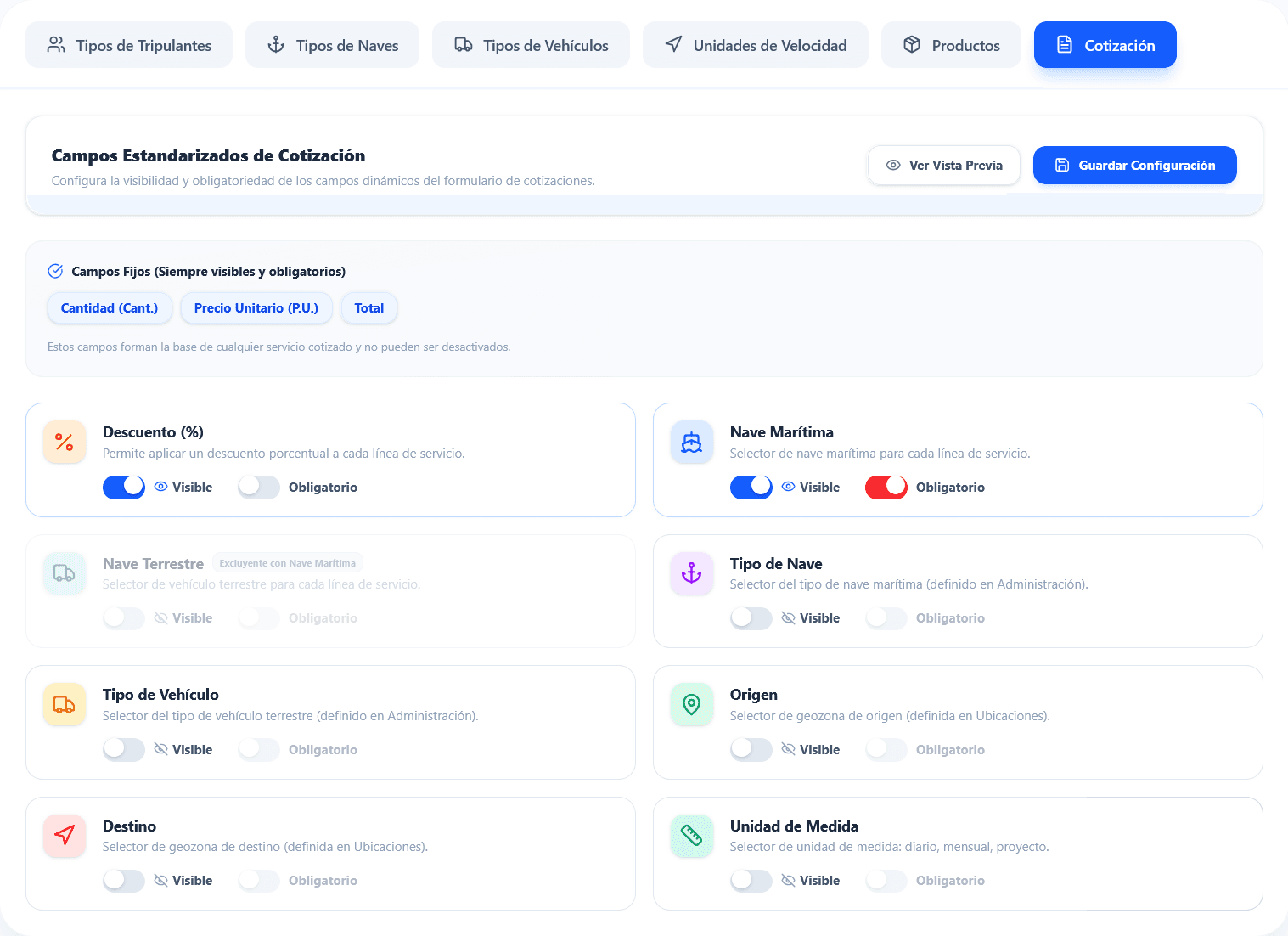1288x936 pixels.
Task: Toggle Unidad de Medida Obligatorio switch
Action: tap(886, 881)
